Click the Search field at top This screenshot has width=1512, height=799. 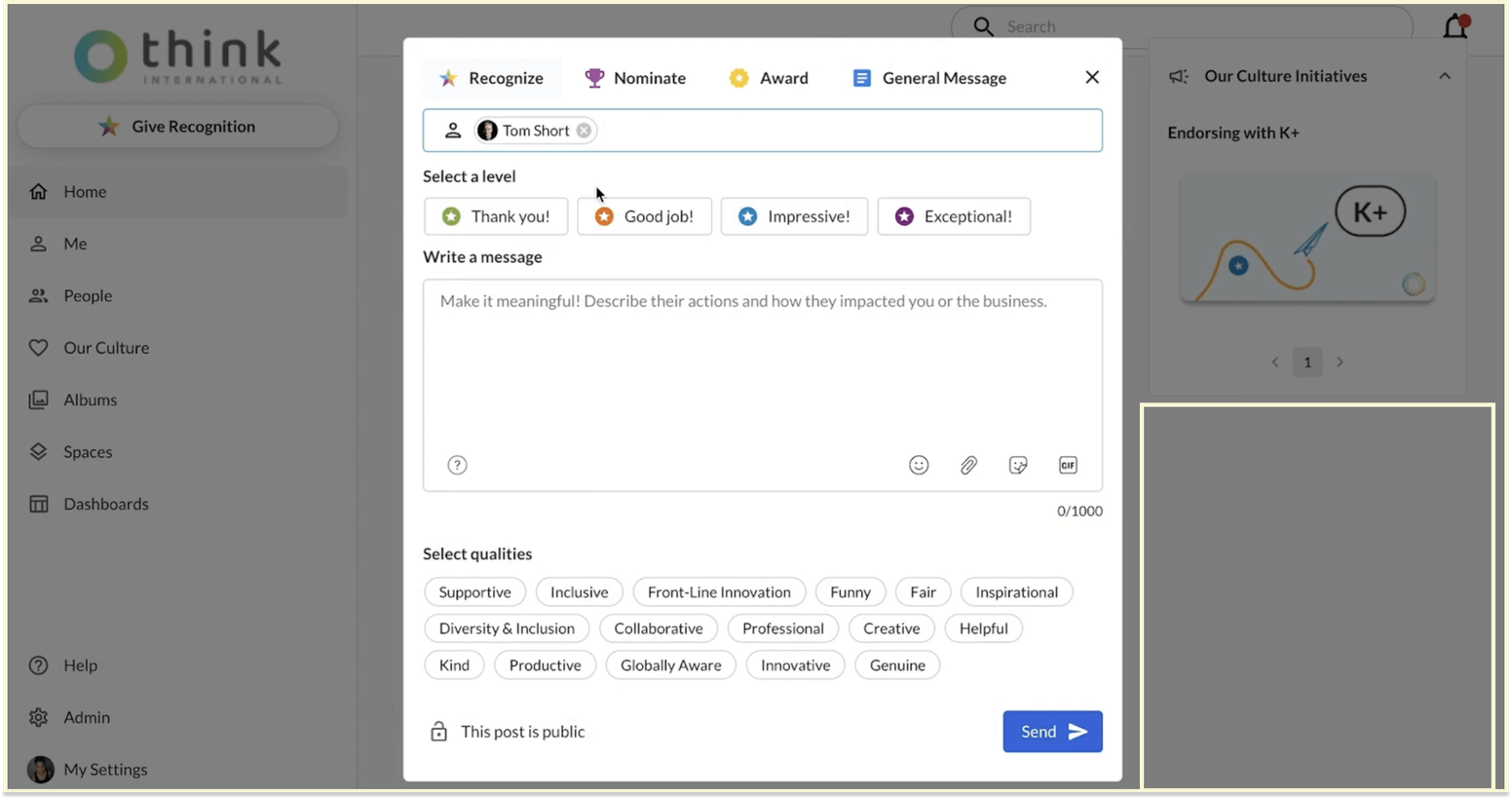point(1182,26)
